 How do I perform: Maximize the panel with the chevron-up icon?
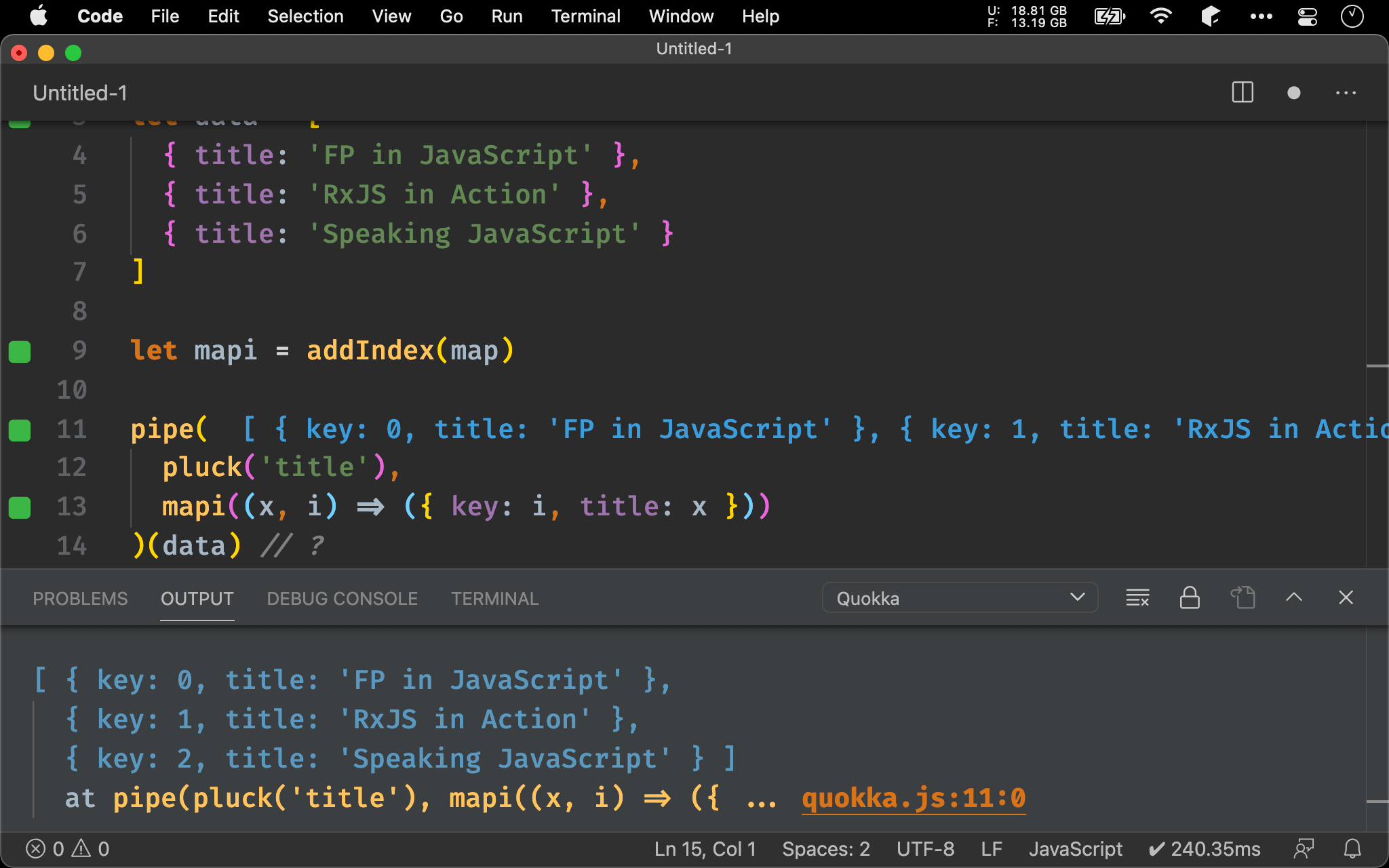click(1293, 597)
